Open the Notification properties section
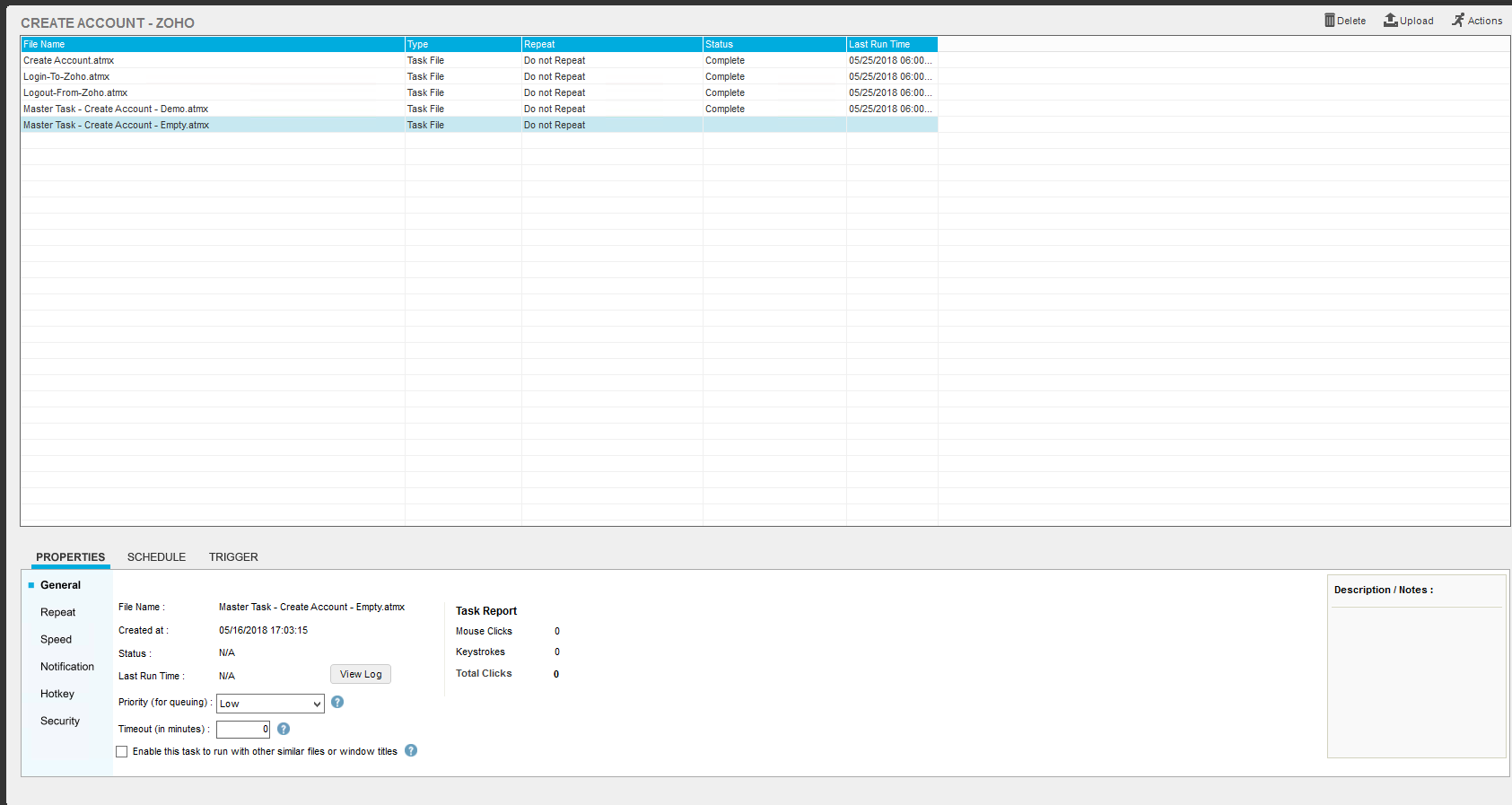 (67, 667)
